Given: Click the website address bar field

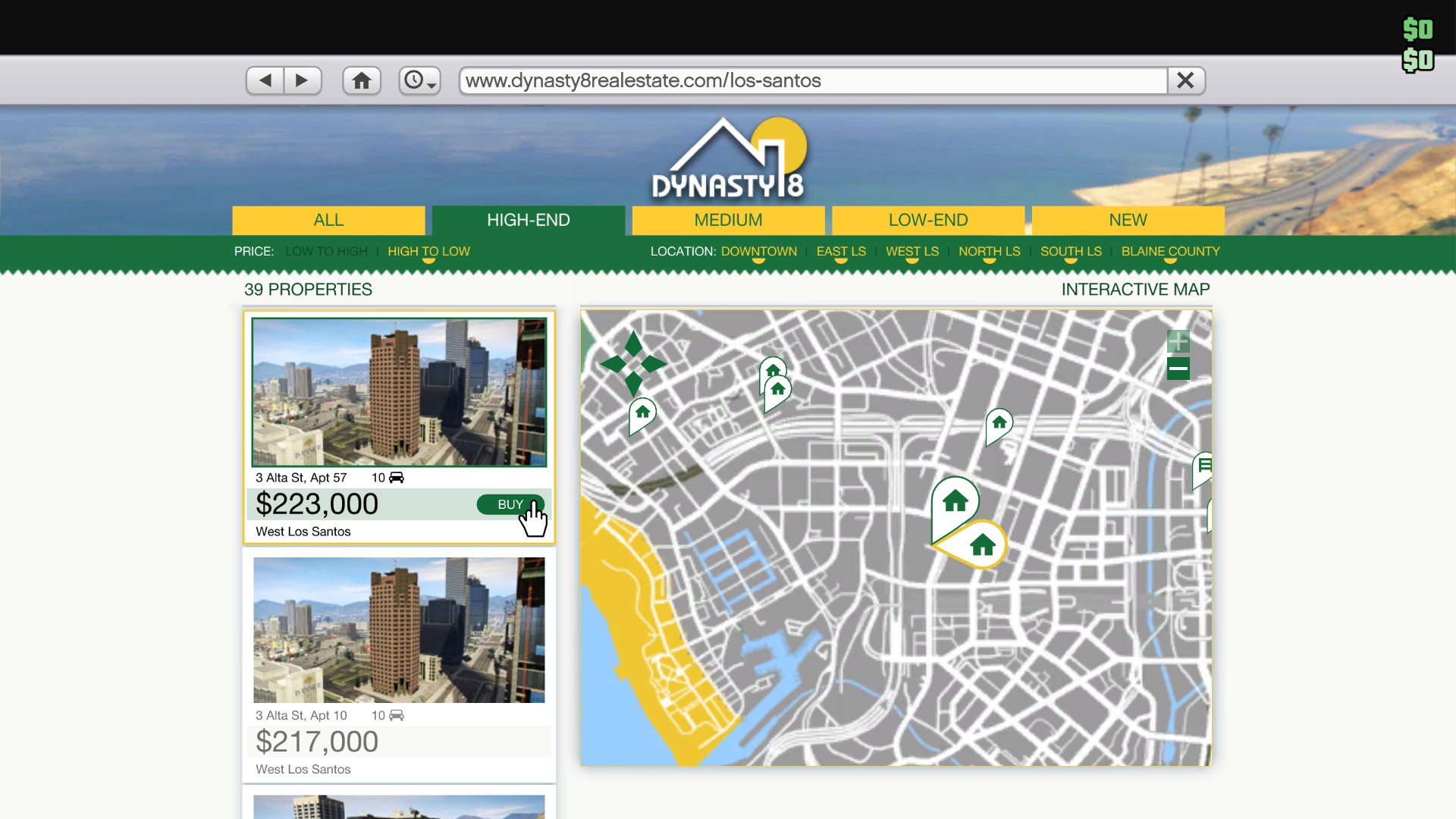Looking at the screenshot, I should point(811,80).
